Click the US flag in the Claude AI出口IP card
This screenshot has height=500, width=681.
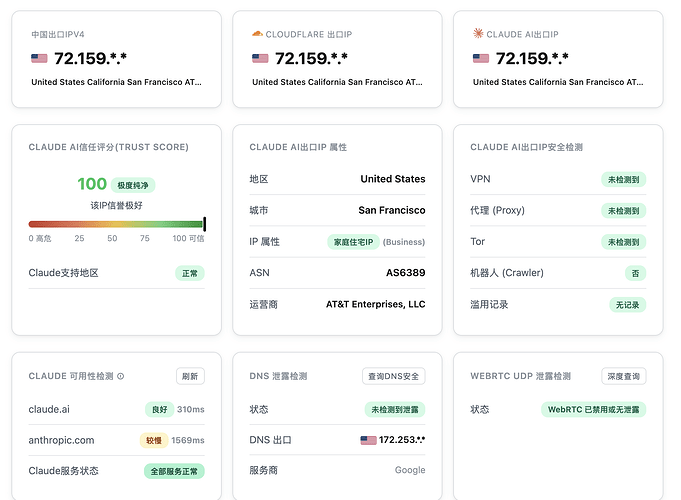[481, 58]
